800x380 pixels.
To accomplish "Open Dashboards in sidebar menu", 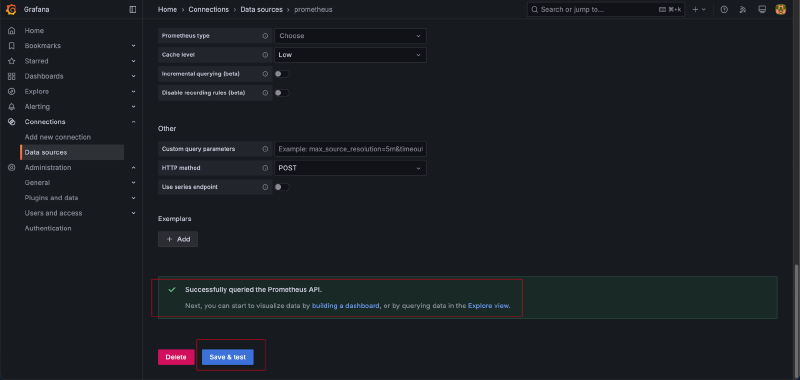I will click(44, 77).
